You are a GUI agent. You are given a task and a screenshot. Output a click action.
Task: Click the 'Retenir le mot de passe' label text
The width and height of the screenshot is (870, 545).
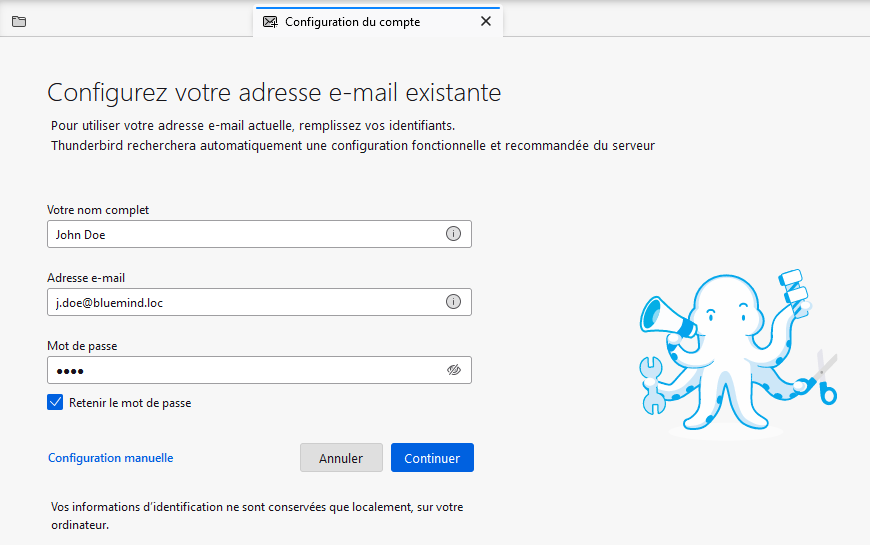(x=130, y=403)
